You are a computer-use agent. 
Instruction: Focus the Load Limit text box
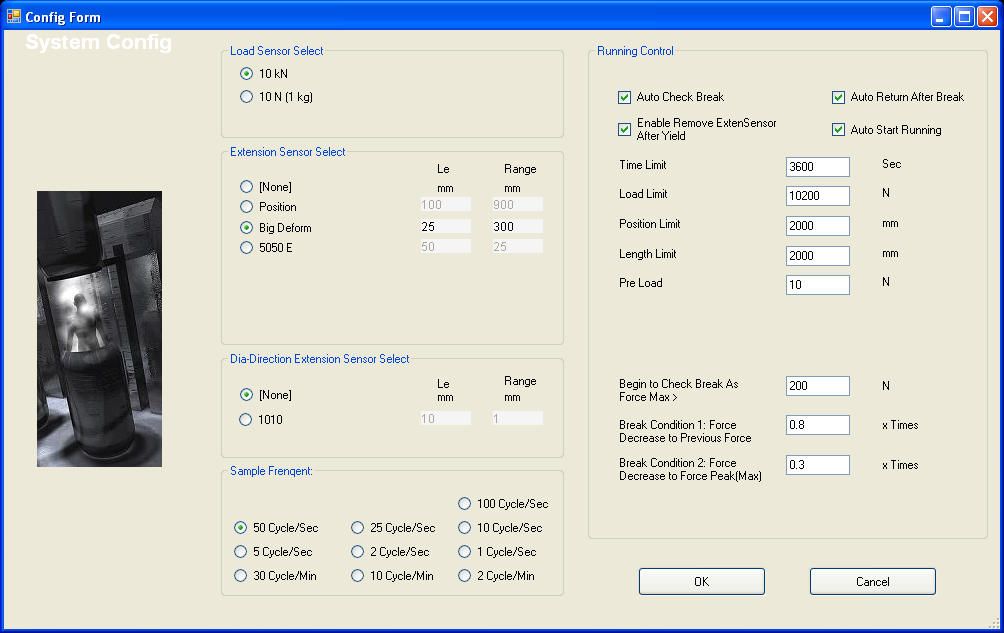tap(817, 196)
